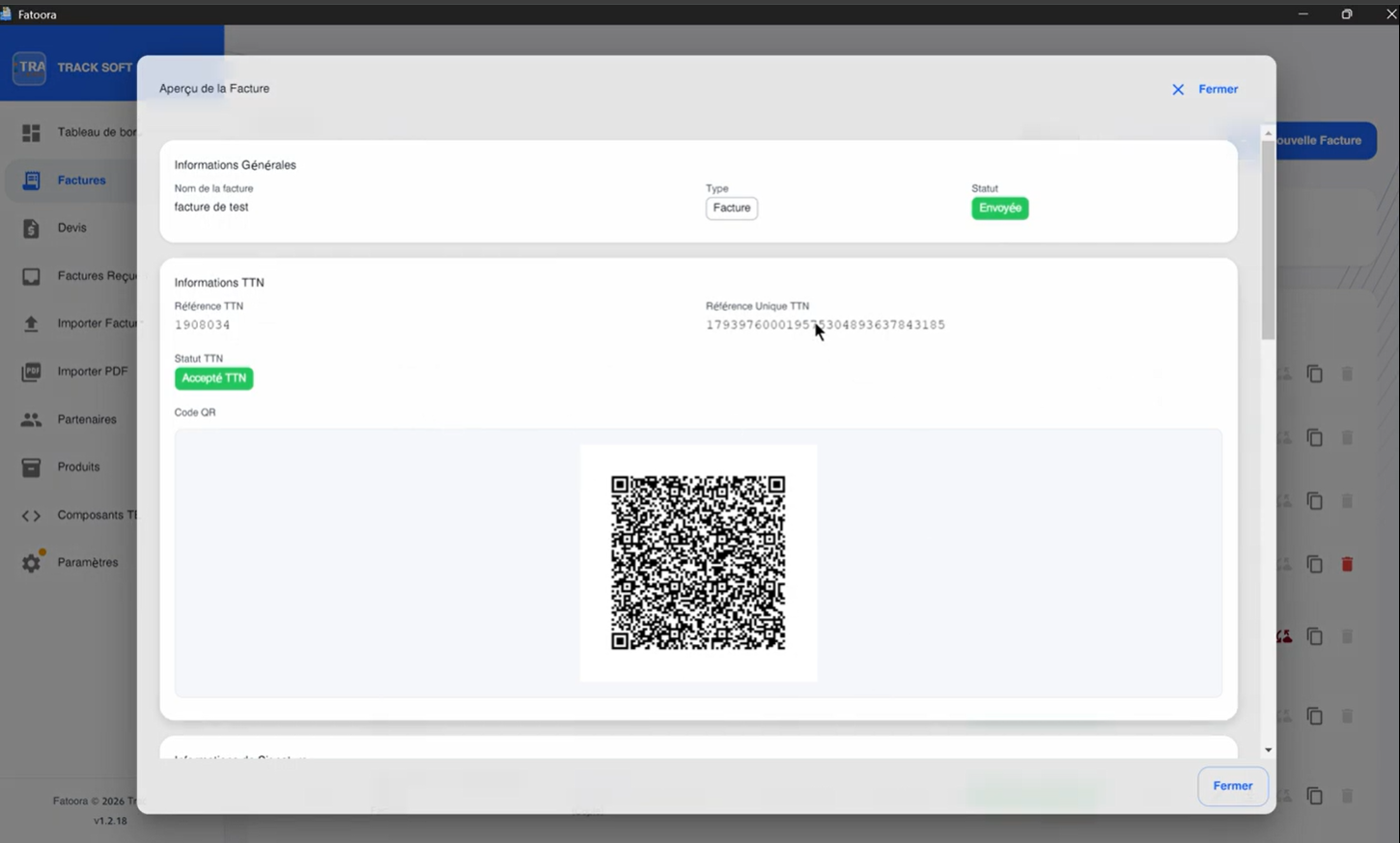
Task: Click the dialog scrollbar's up arrow
Action: coord(1268,133)
